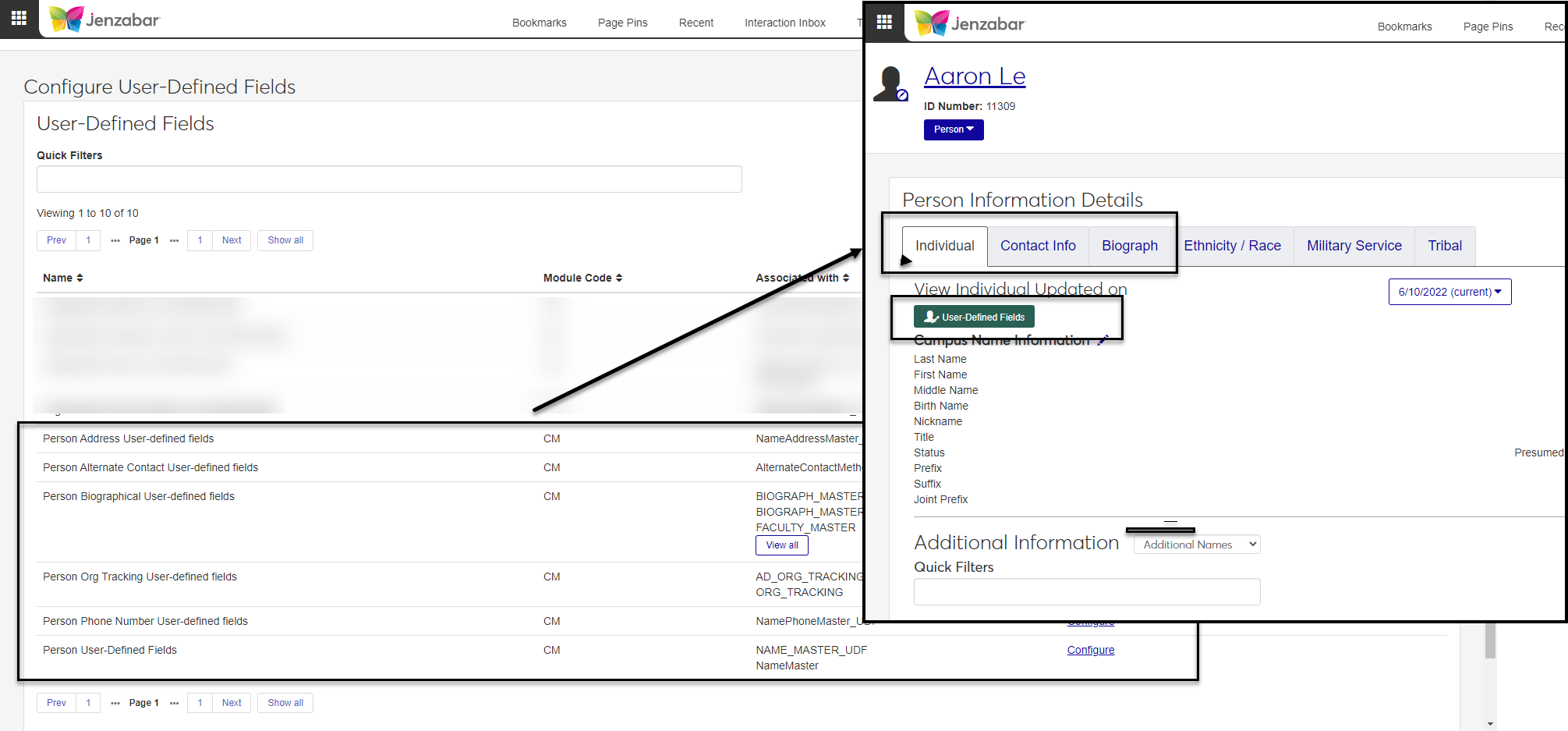Click the Aaron Le name link
The image size is (1568, 731).
(x=975, y=76)
